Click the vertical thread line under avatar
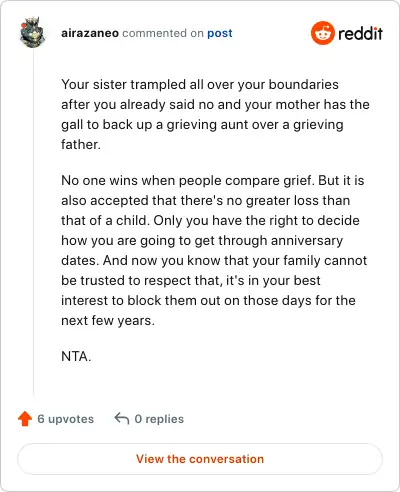The height and width of the screenshot is (492, 400). [x=33, y=222]
